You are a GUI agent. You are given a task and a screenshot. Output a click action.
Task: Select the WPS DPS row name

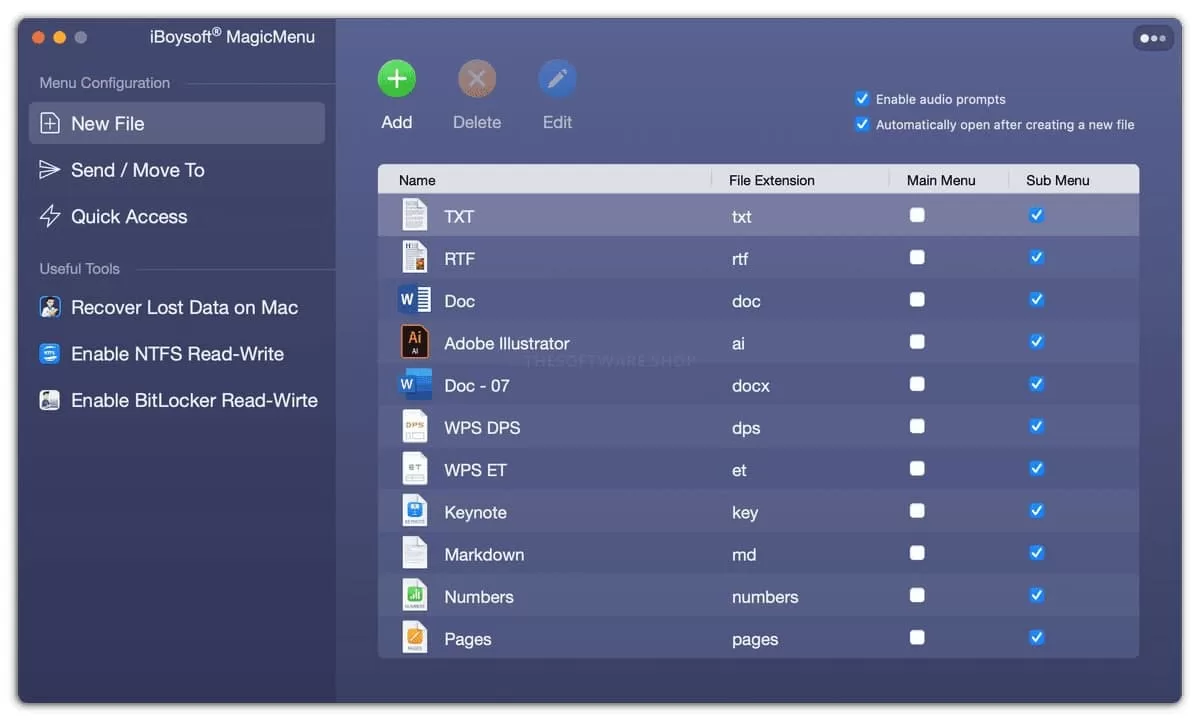tap(482, 428)
